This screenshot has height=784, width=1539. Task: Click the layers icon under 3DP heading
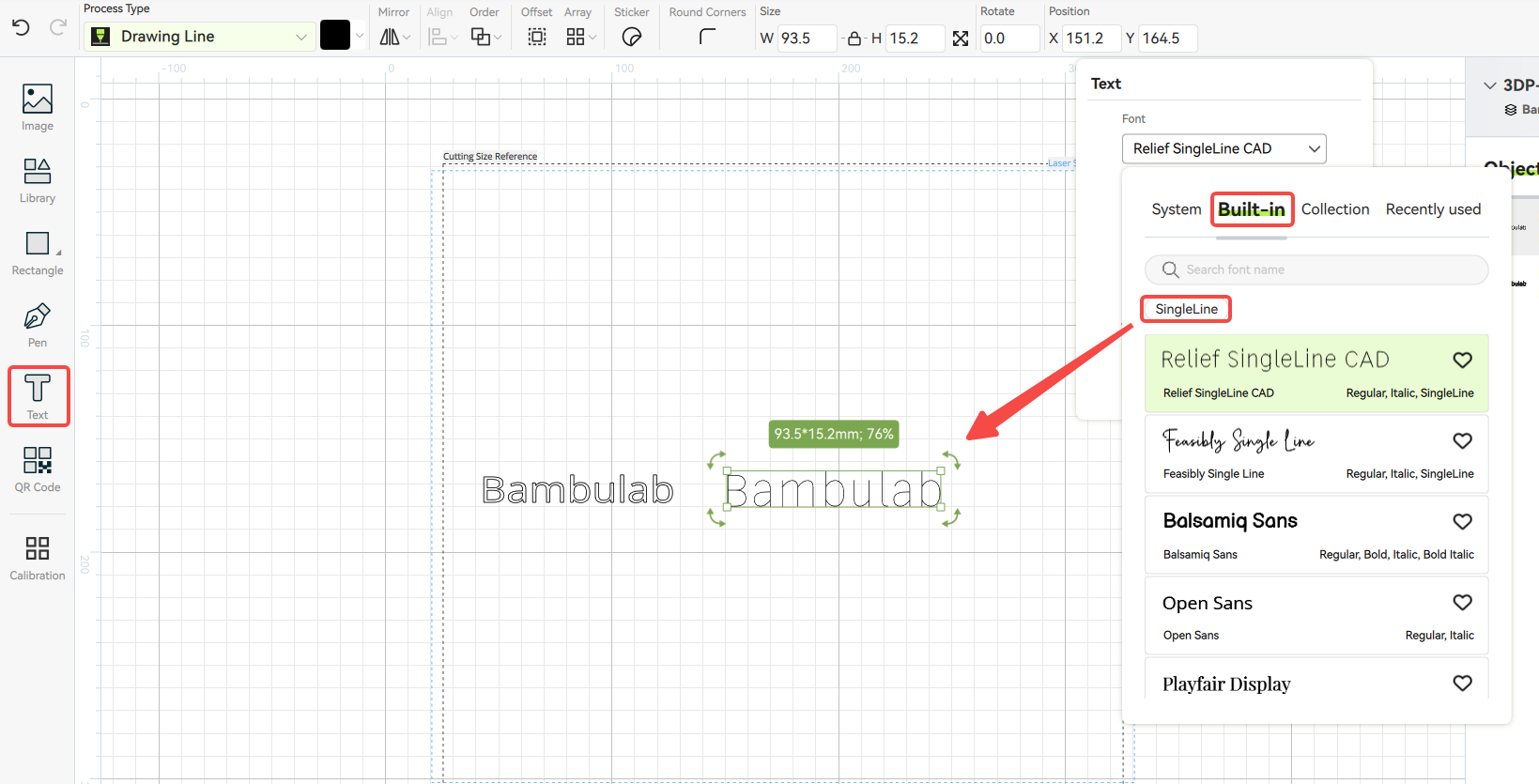click(1511, 110)
